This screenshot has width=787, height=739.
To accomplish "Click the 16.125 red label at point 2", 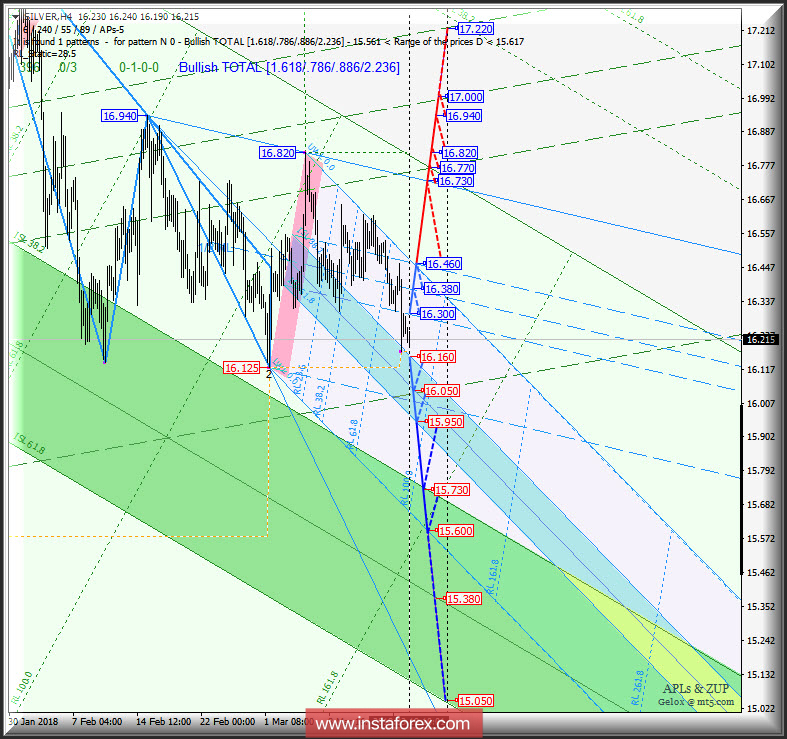I will (242, 368).
